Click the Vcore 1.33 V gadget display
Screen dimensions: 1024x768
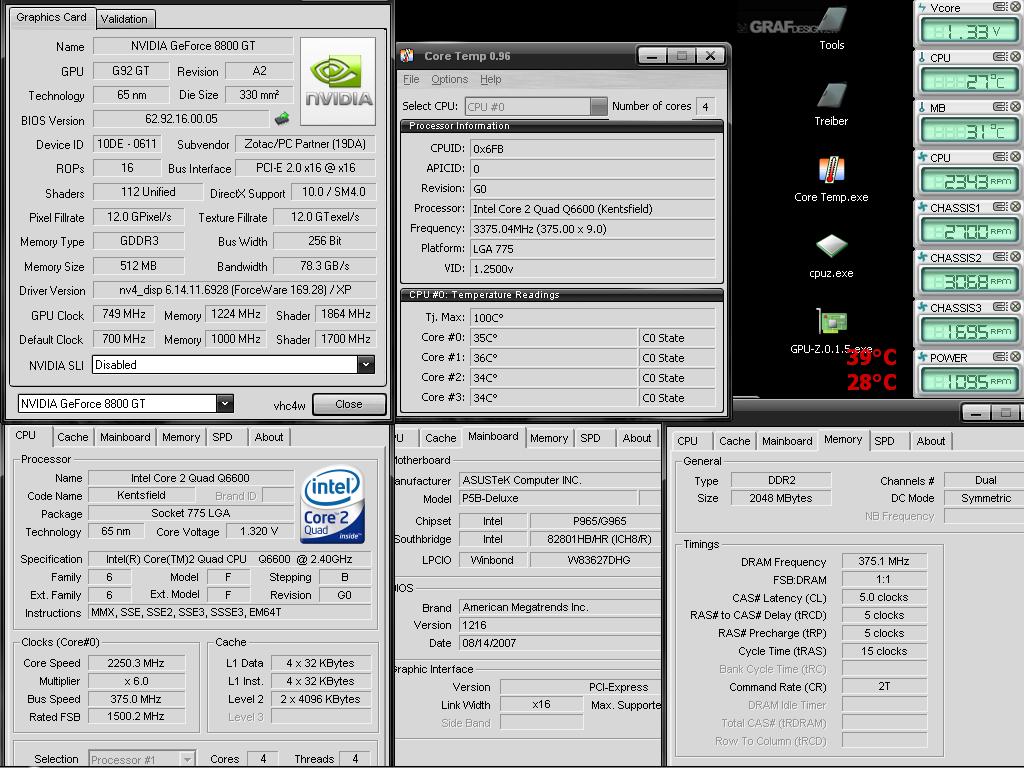968,31
